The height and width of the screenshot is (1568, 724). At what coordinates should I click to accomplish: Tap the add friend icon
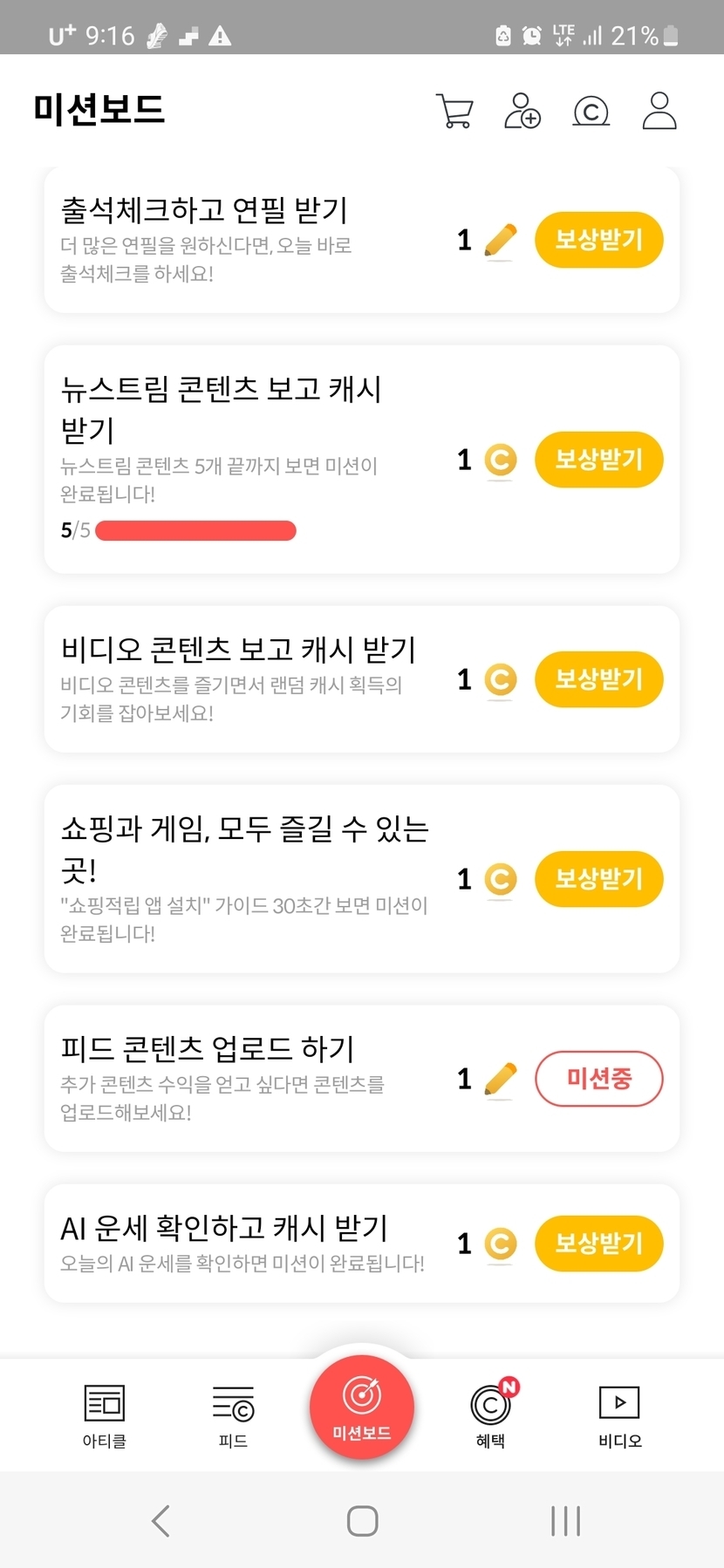coord(522,112)
